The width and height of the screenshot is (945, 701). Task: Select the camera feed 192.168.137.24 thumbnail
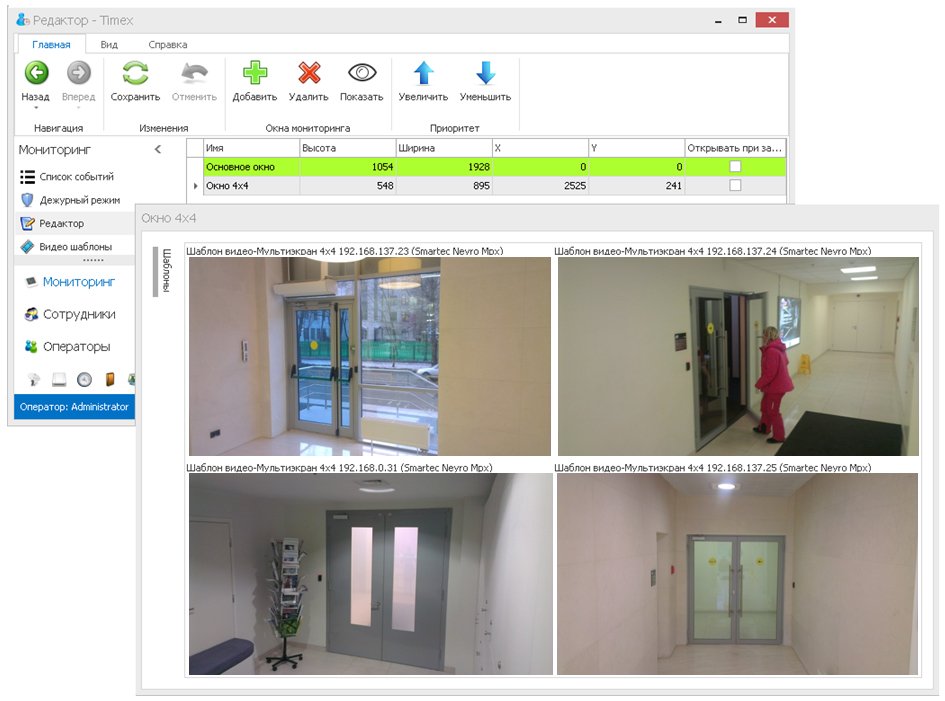[x=737, y=356]
